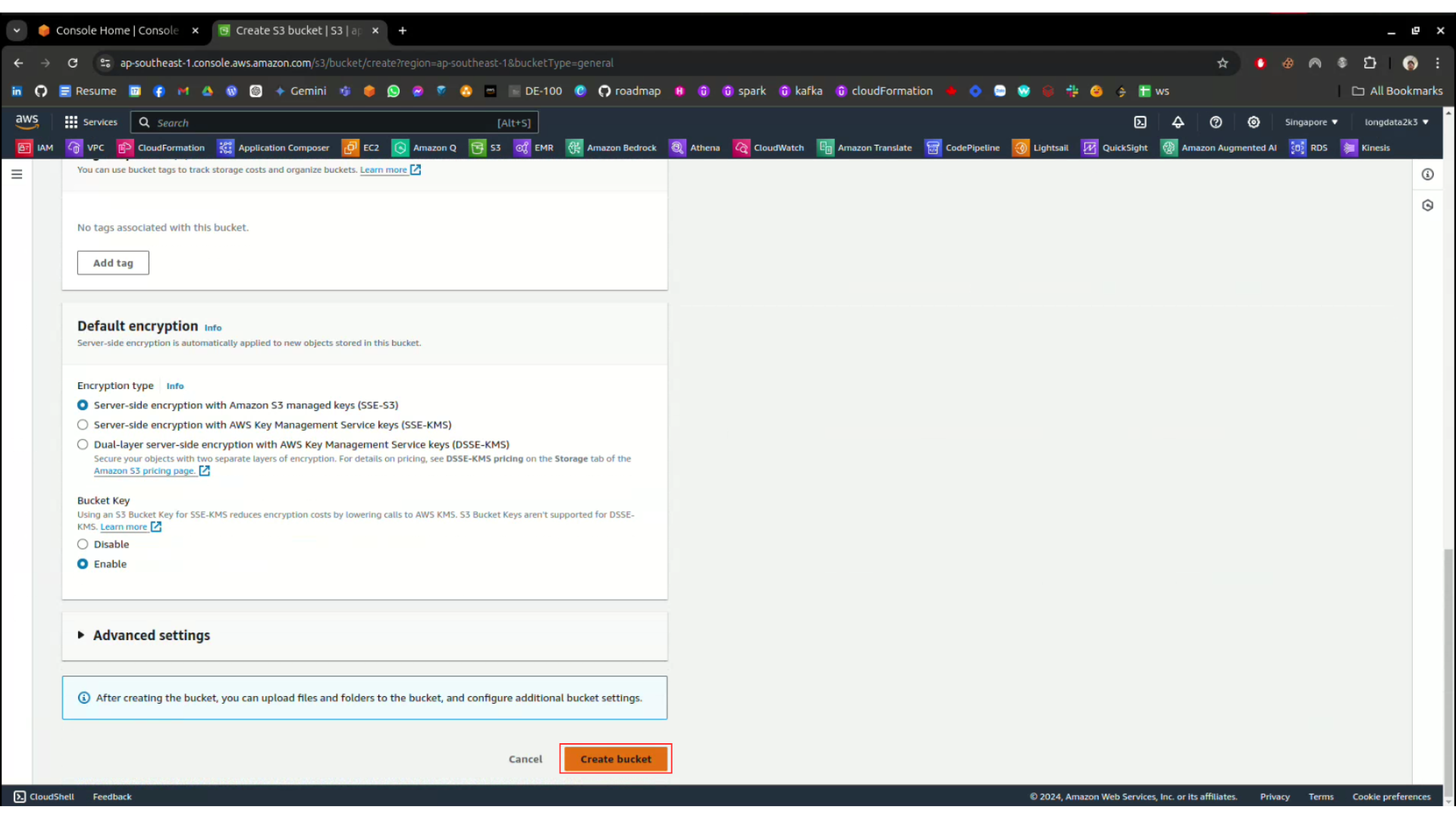Image resolution: width=1456 pixels, height=819 pixels.
Task: Open the longdata2k3 account menu
Action: coord(1396,122)
